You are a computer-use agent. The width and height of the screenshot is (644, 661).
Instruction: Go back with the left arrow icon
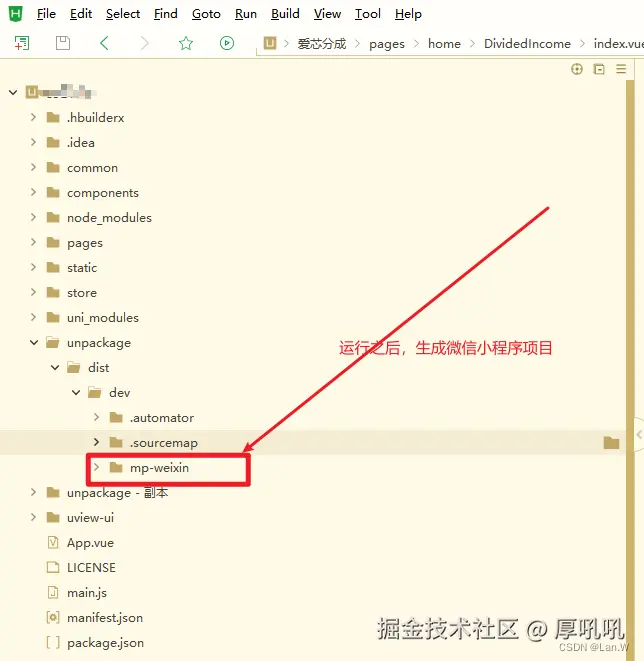[x=104, y=43]
